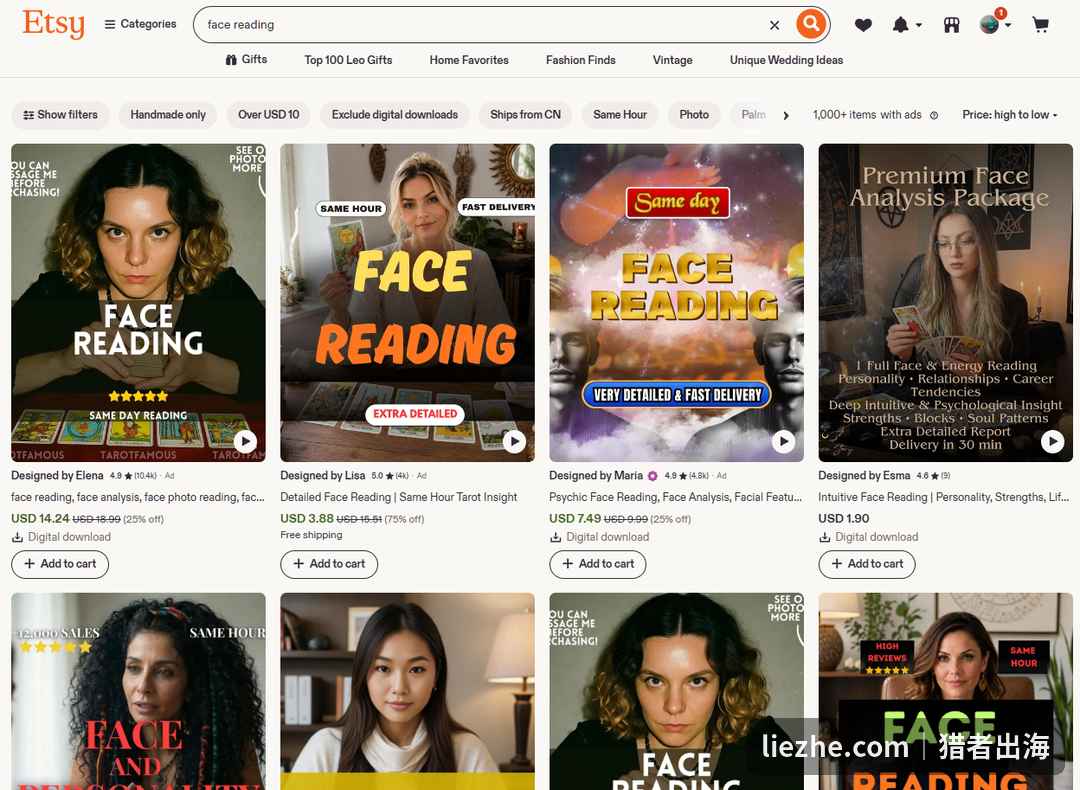The width and height of the screenshot is (1080, 790).
Task: Open 'Intuitive Face Reading | Personality' title
Action: [944, 497]
